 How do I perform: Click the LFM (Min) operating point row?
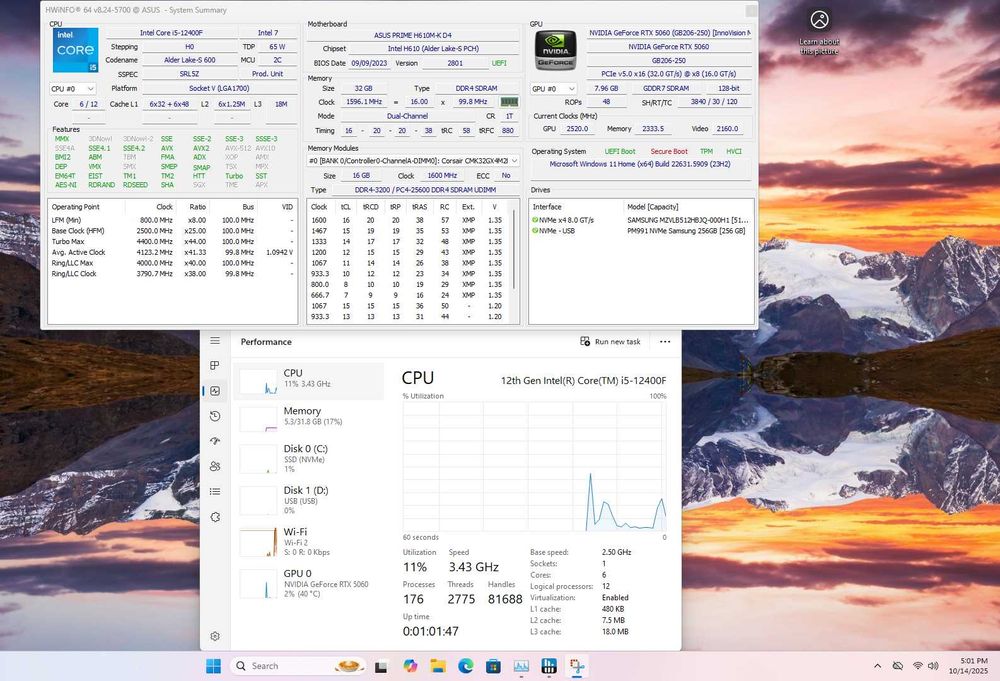point(172,220)
